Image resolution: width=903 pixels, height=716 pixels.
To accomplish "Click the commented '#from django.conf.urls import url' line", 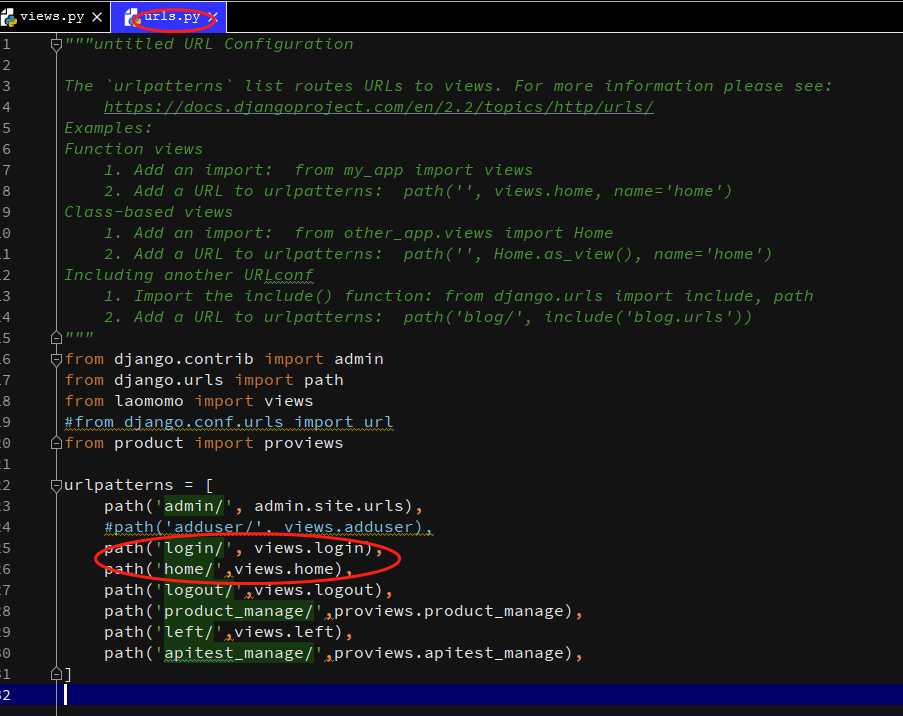I will pos(229,422).
